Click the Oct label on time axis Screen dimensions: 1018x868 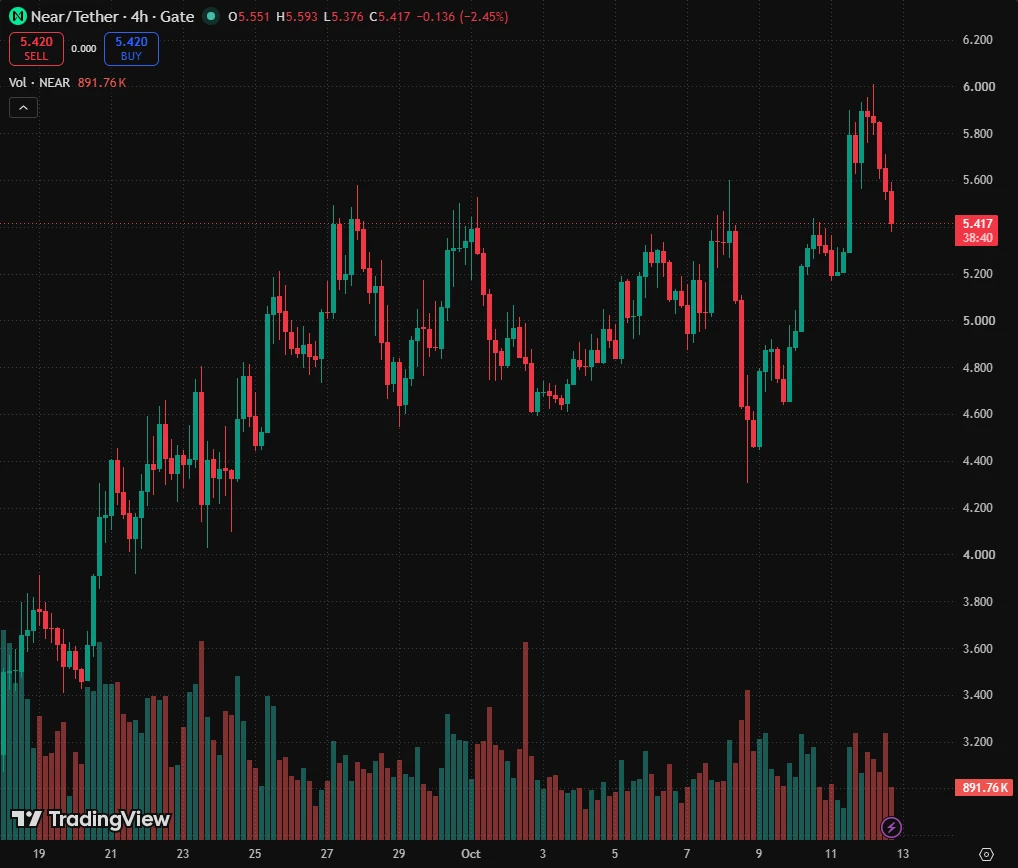click(x=471, y=854)
